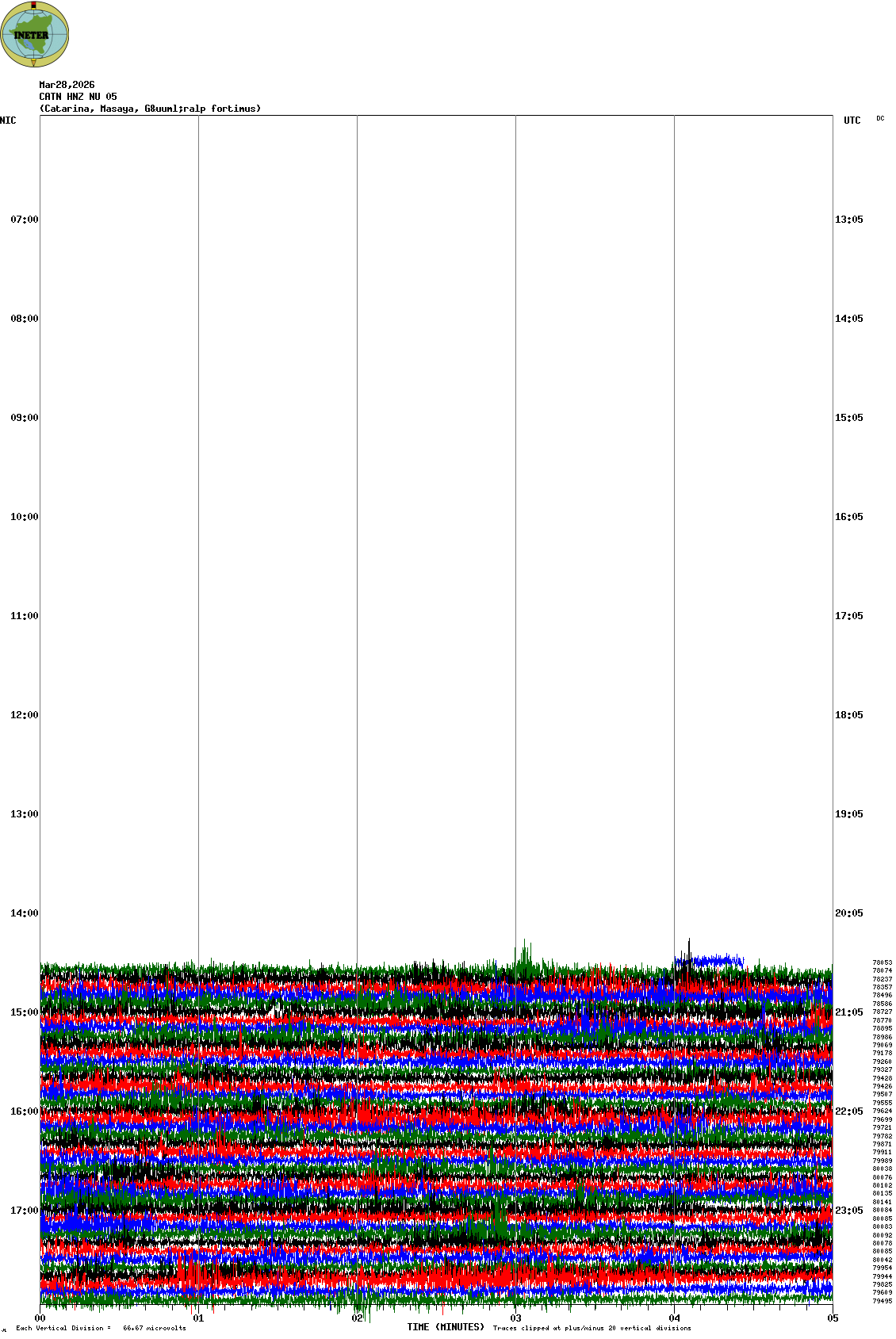This screenshot has height=1339, width=896.
Task: Click the 20:05 UTC time marker
Action: 848,913
